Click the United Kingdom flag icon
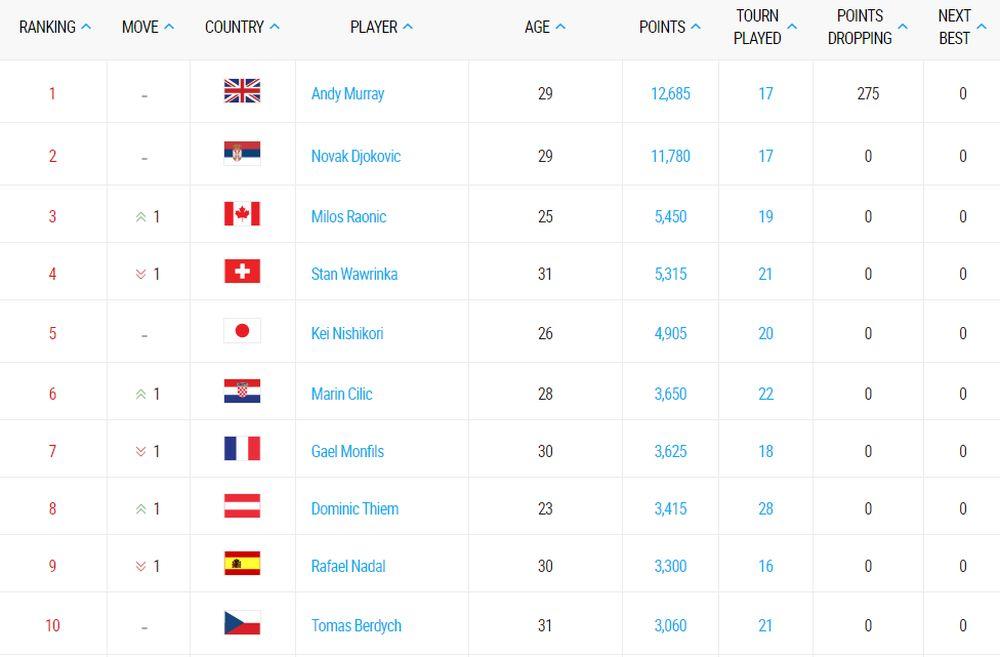The height and width of the screenshot is (657, 1000). (242, 92)
